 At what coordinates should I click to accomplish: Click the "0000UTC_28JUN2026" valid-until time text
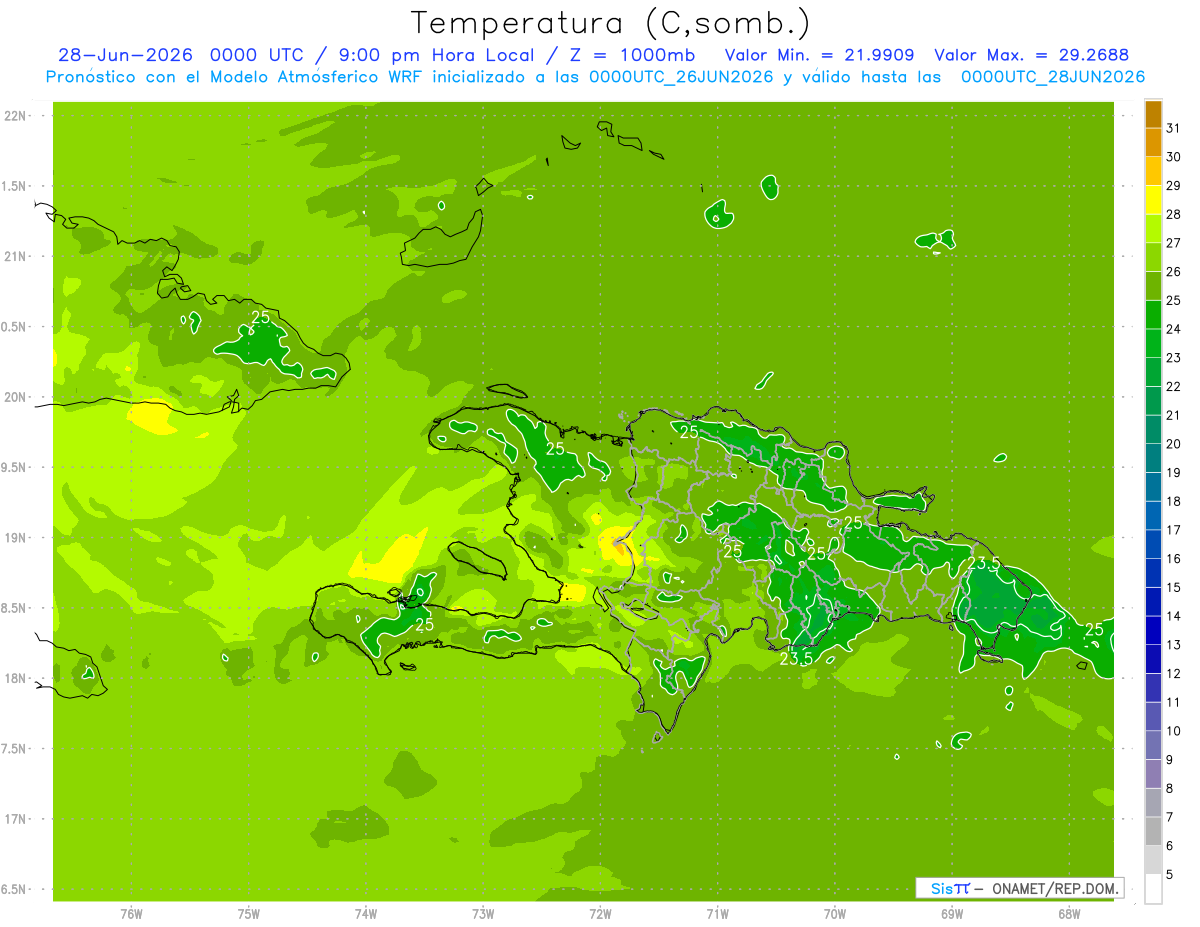1053,77
